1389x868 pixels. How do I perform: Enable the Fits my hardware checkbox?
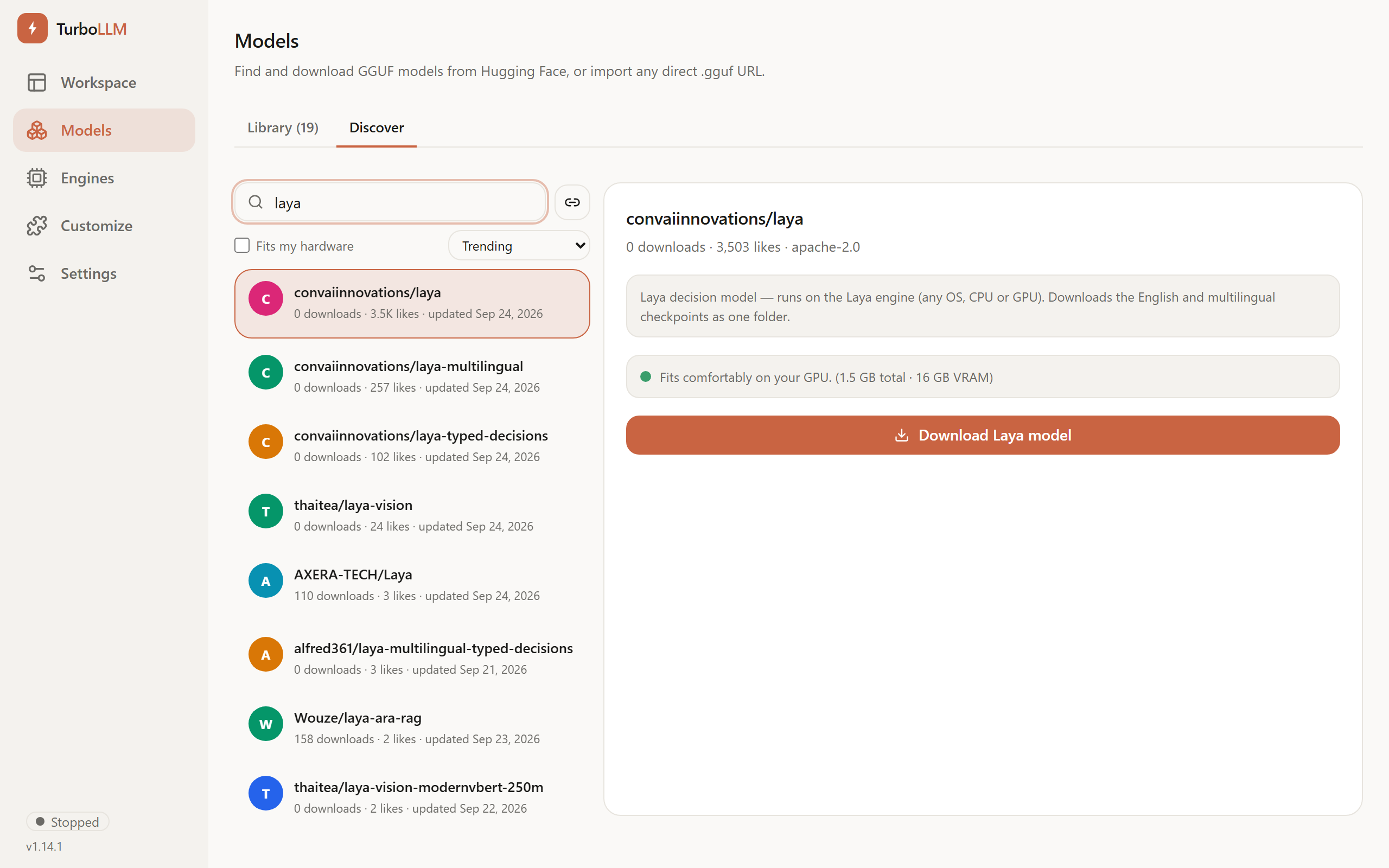point(242,246)
